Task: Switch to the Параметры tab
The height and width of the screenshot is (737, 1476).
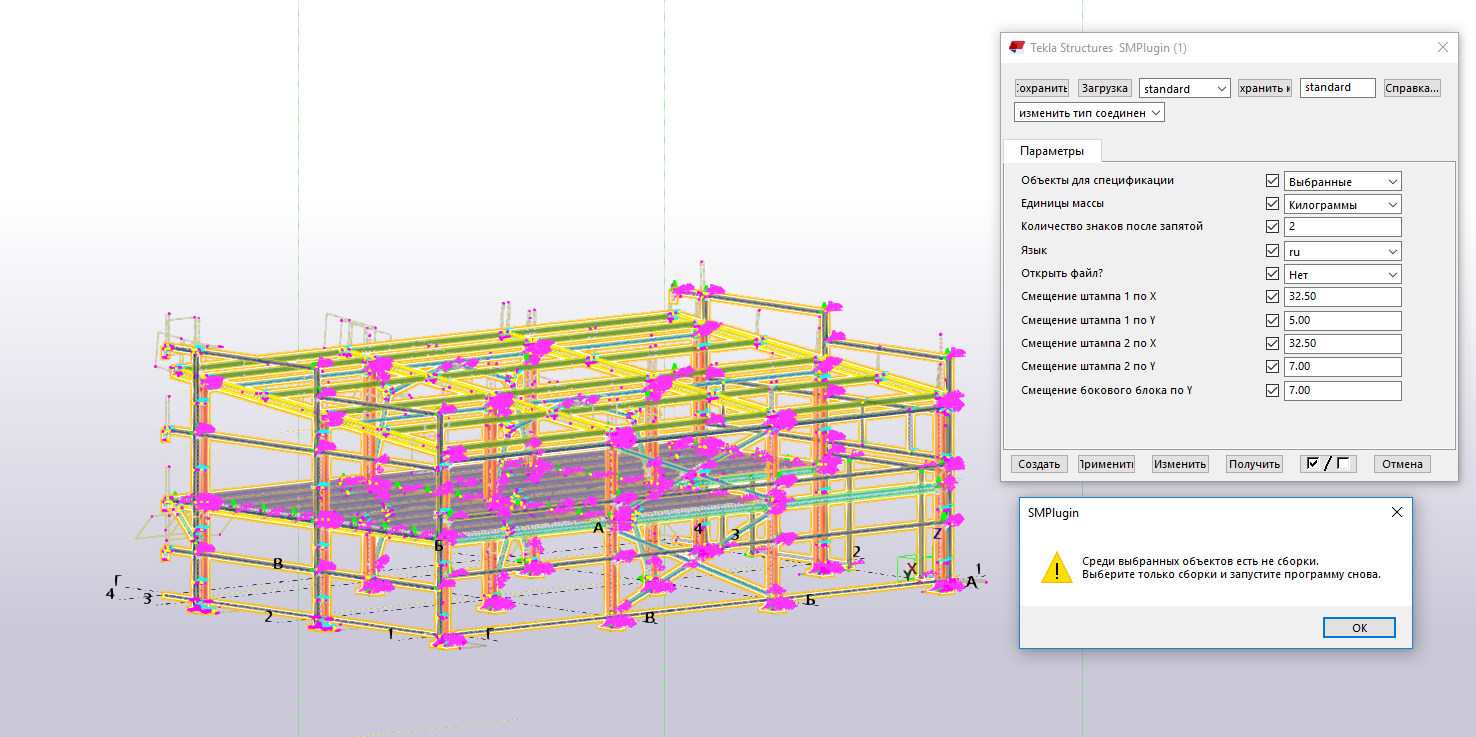Action: 1051,151
